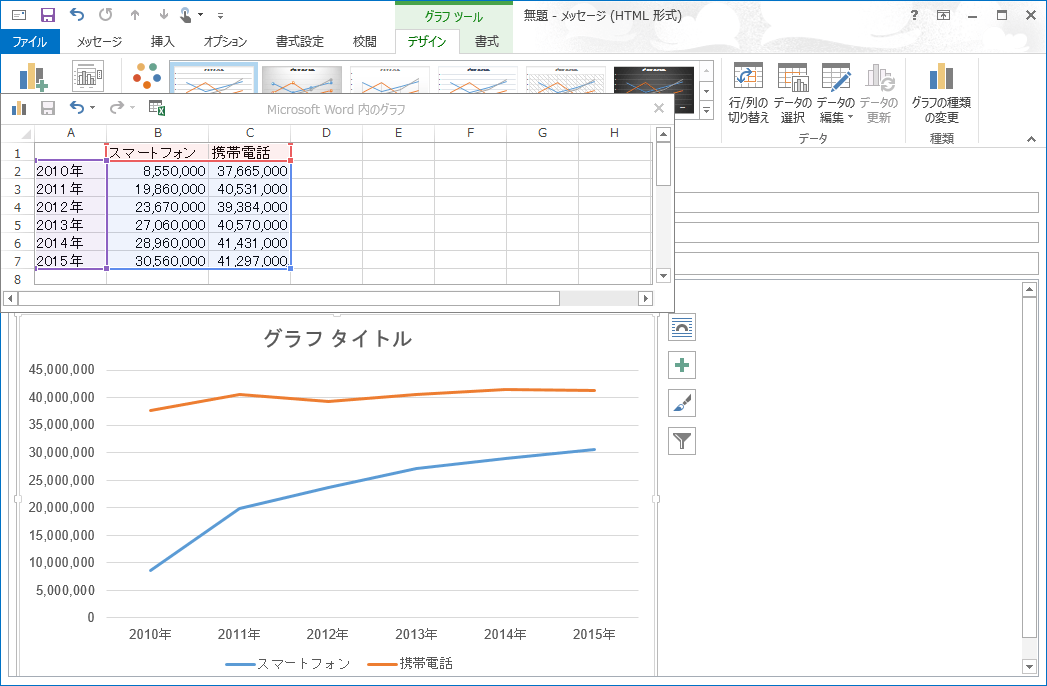1047x686 pixels.
Task: Go to next item with down arrow
Action: (x=164, y=15)
